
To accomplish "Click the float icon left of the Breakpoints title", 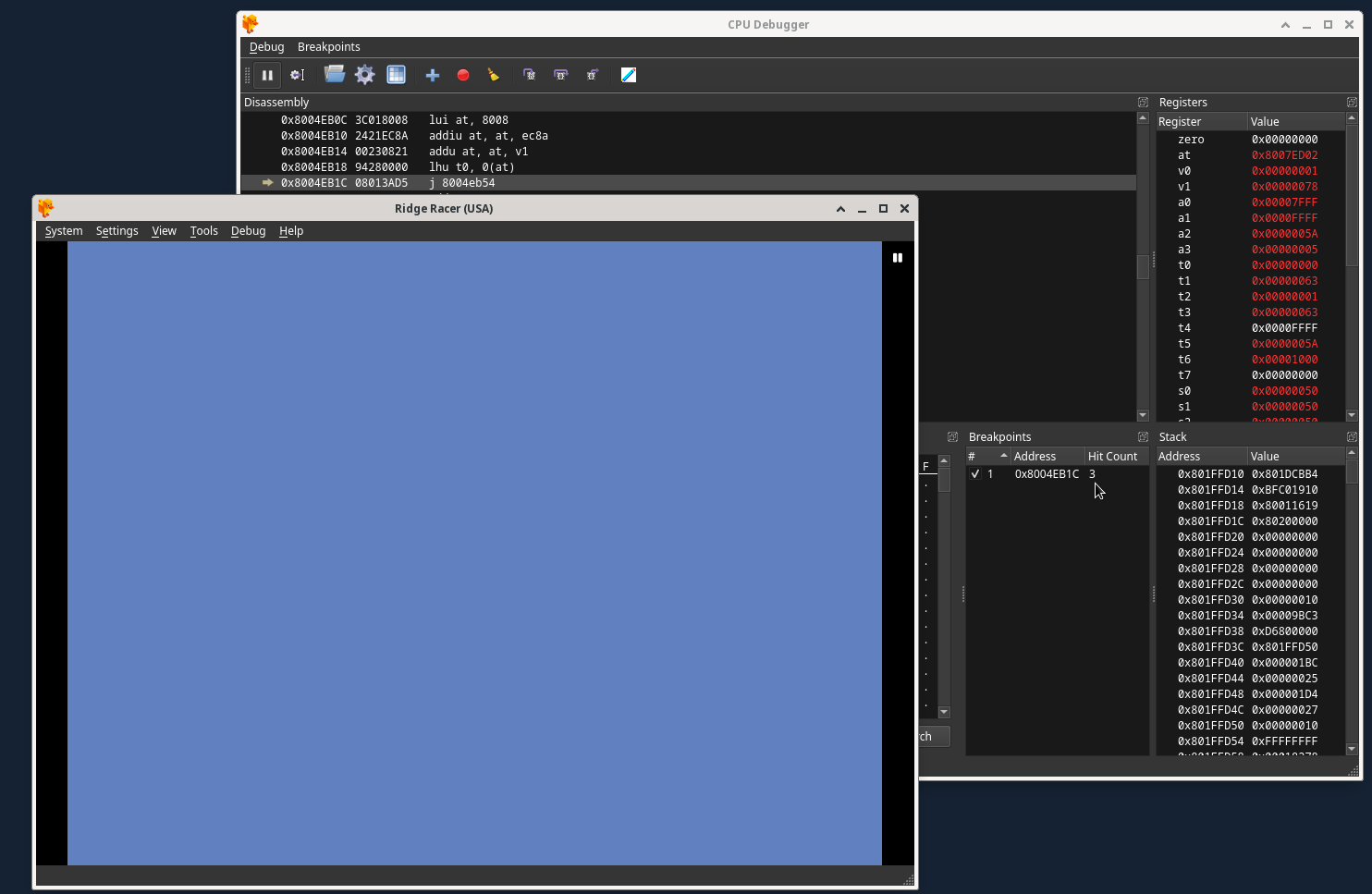I will [x=952, y=436].
